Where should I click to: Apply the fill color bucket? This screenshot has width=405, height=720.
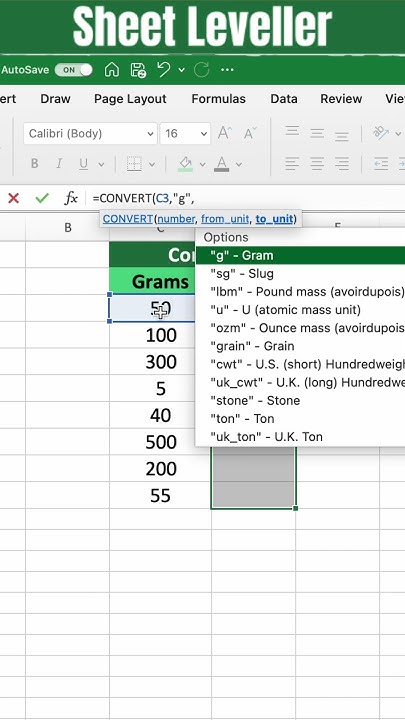coord(186,163)
